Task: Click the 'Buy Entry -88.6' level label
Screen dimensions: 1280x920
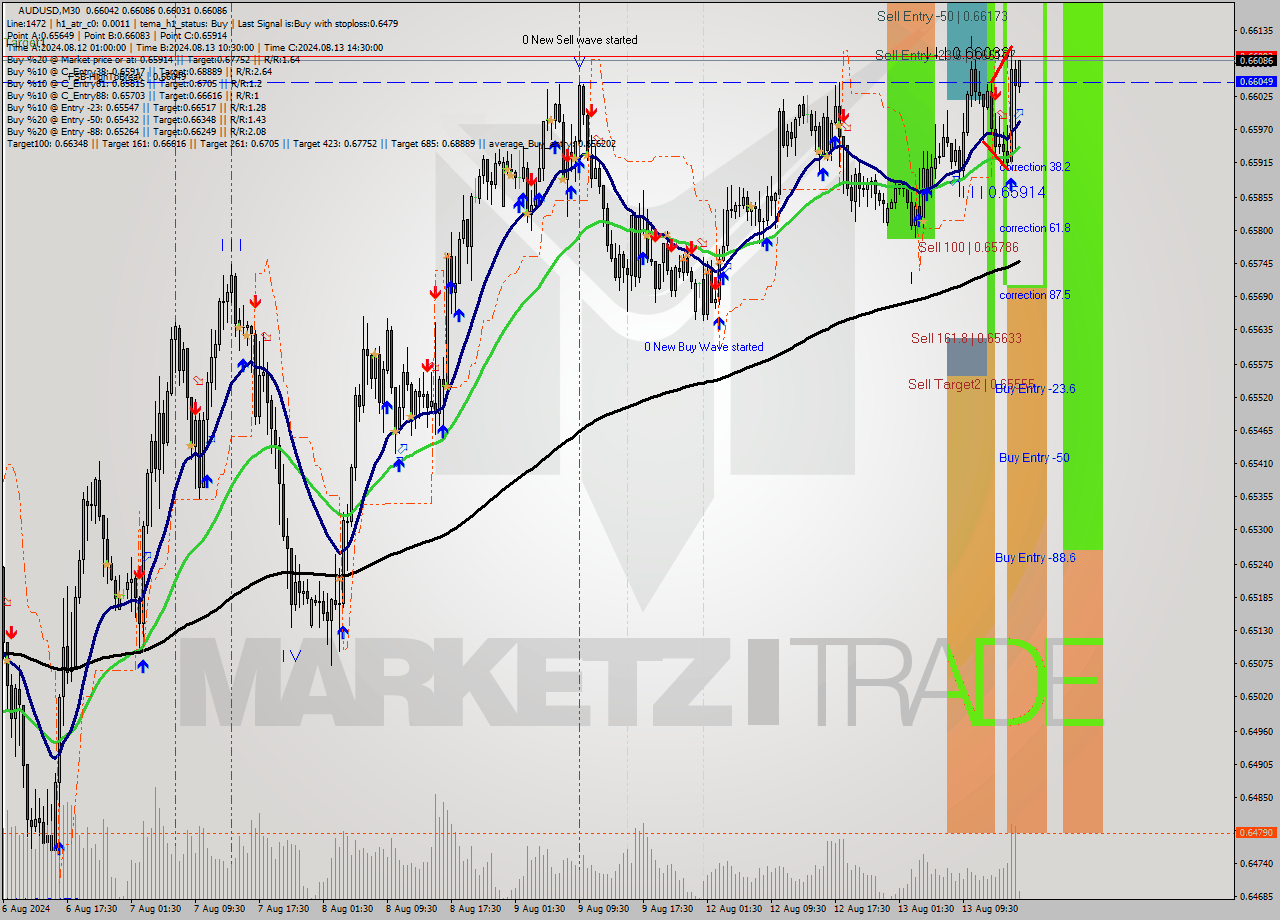Action: [x=1035, y=558]
